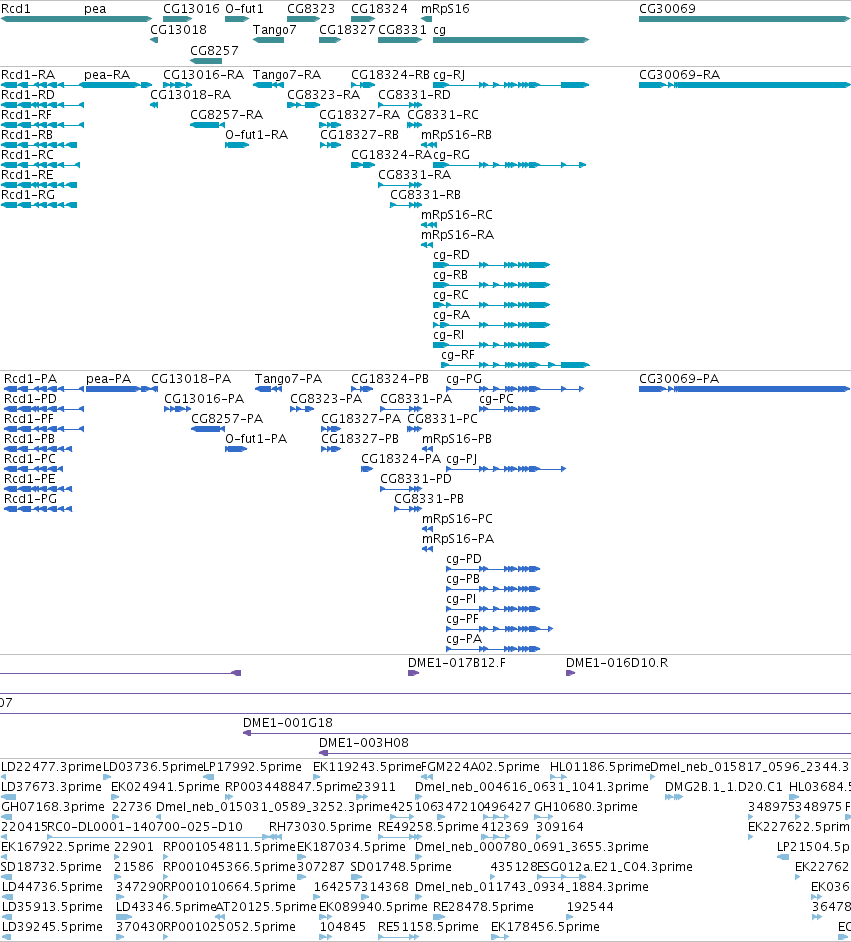Click the CG13018 gene label
The height and width of the screenshot is (942, 851).
(x=178, y=29)
